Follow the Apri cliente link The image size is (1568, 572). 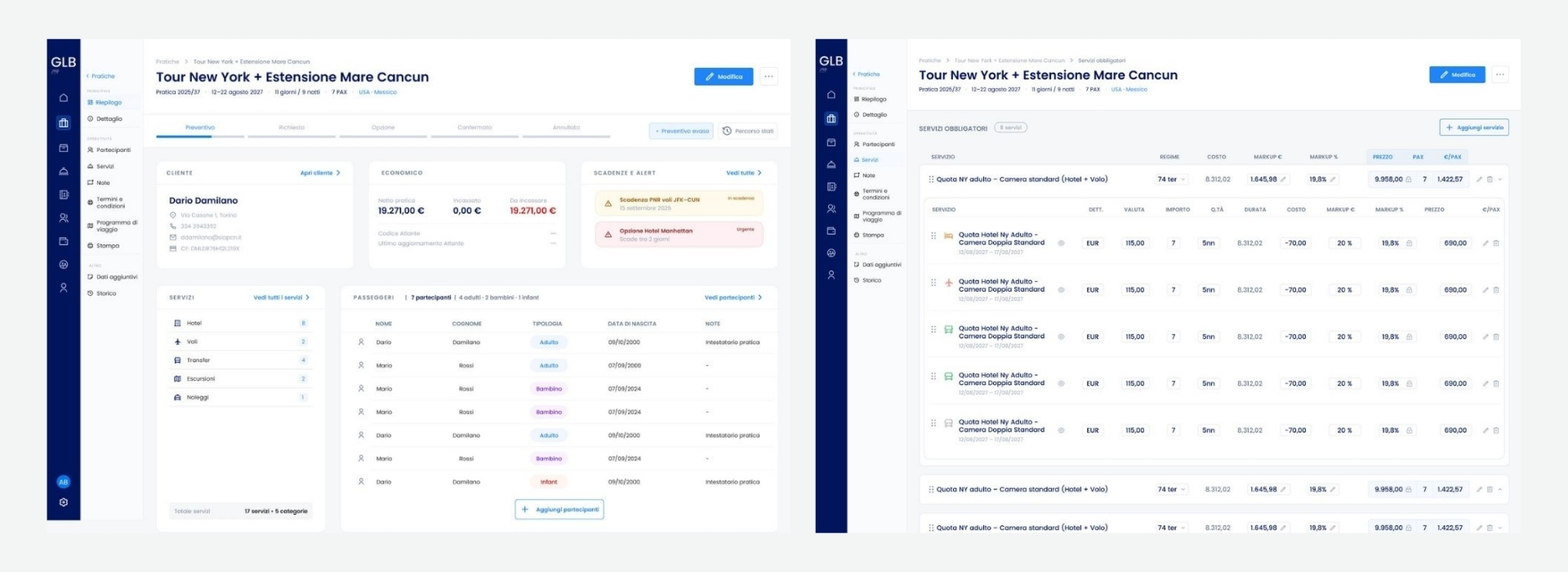320,173
